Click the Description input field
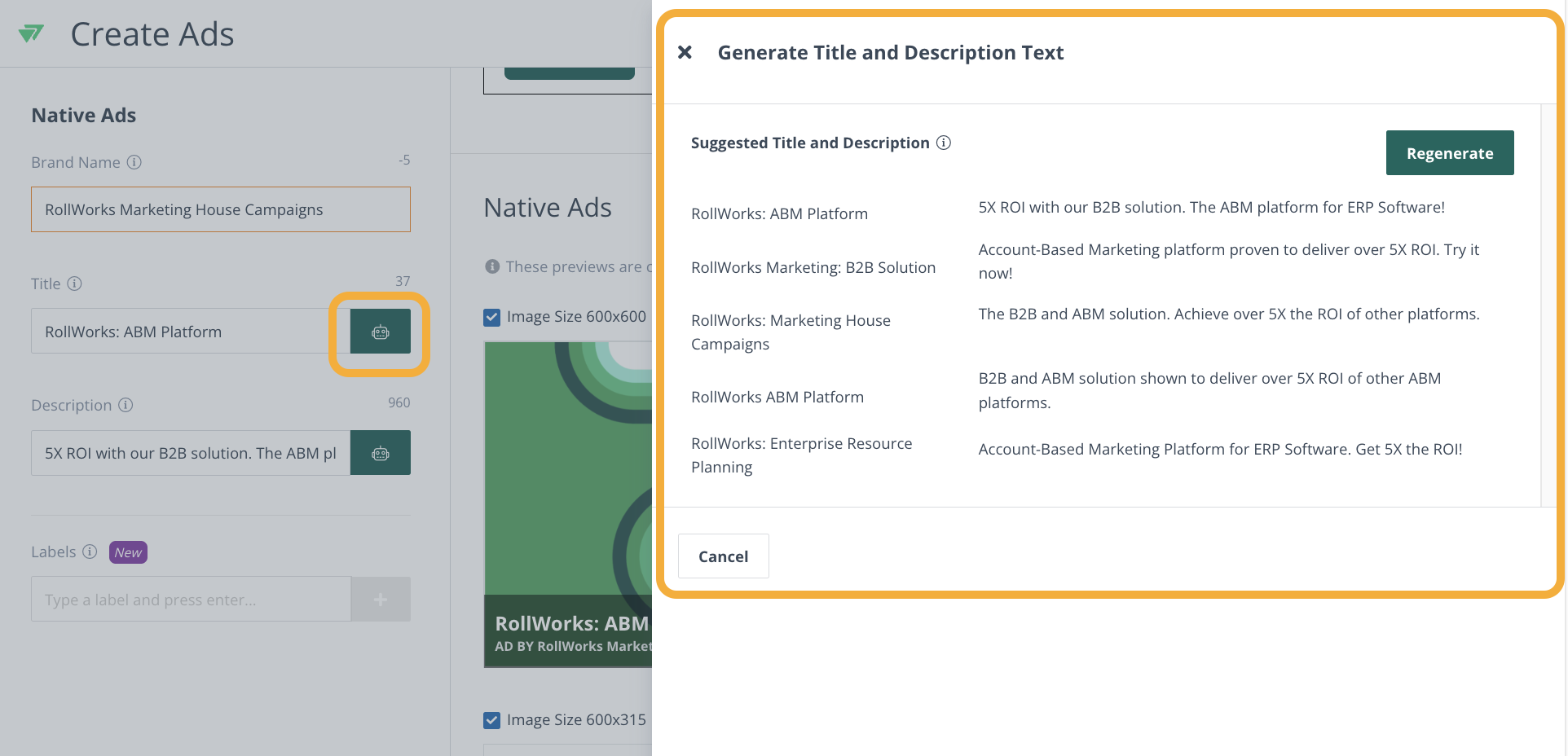 (191, 453)
